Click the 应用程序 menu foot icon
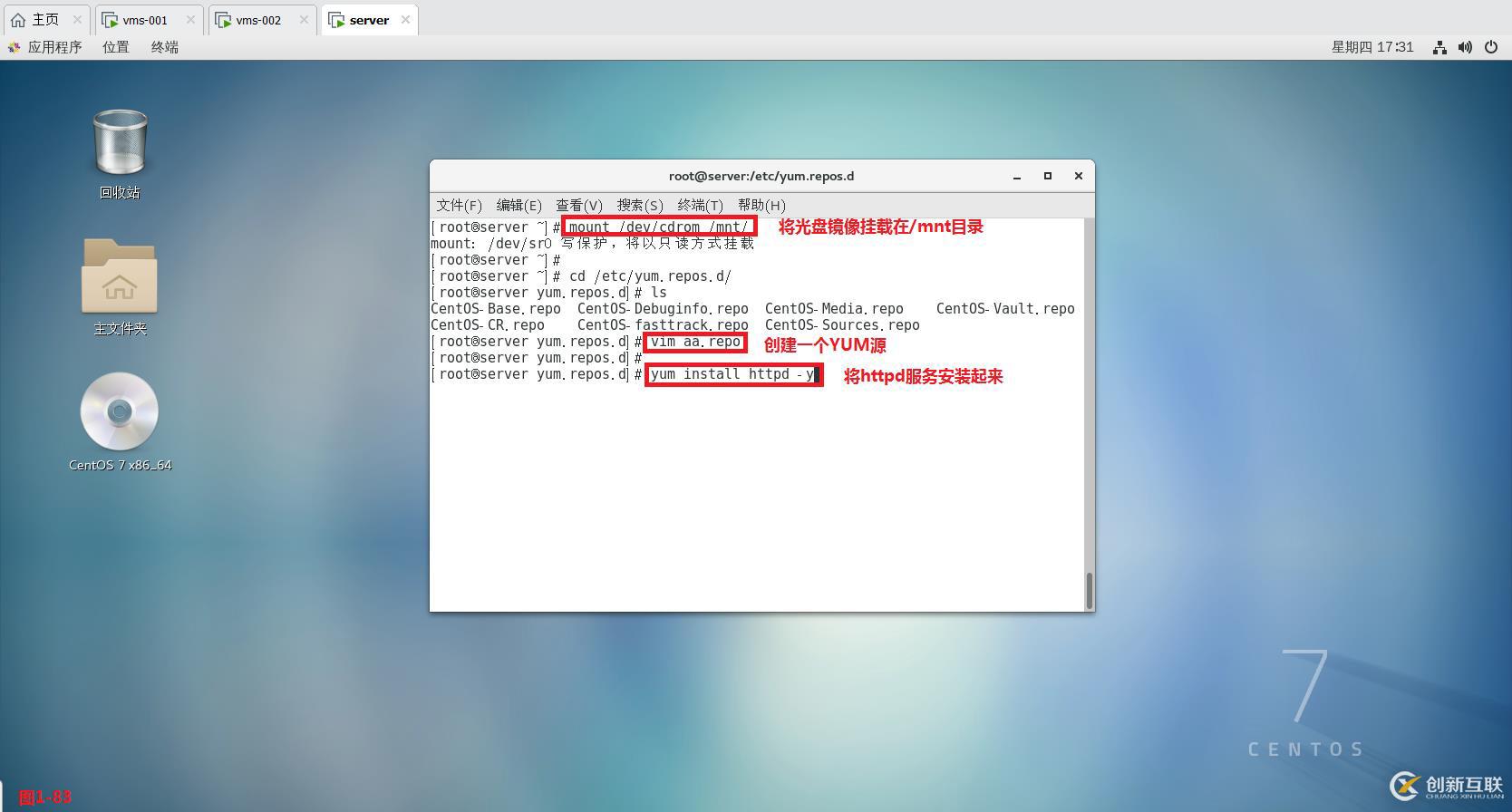 [x=14, y=47]
